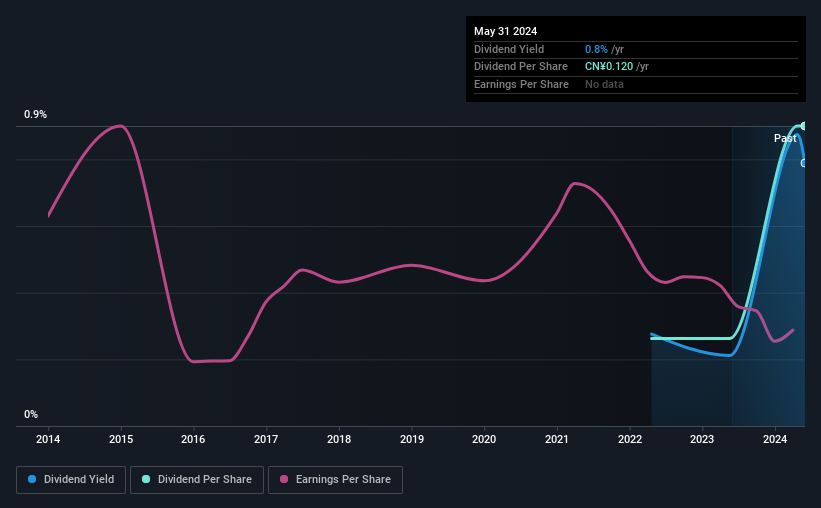
Task: Click the CN¥0.120 dividend per share value
Action: coord(609,67)
